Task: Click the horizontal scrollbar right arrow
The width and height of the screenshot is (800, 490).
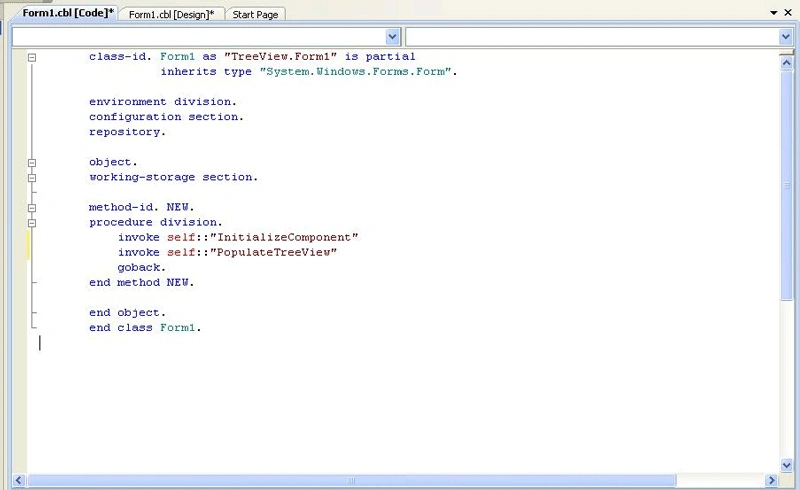Action: click(771, 480)
